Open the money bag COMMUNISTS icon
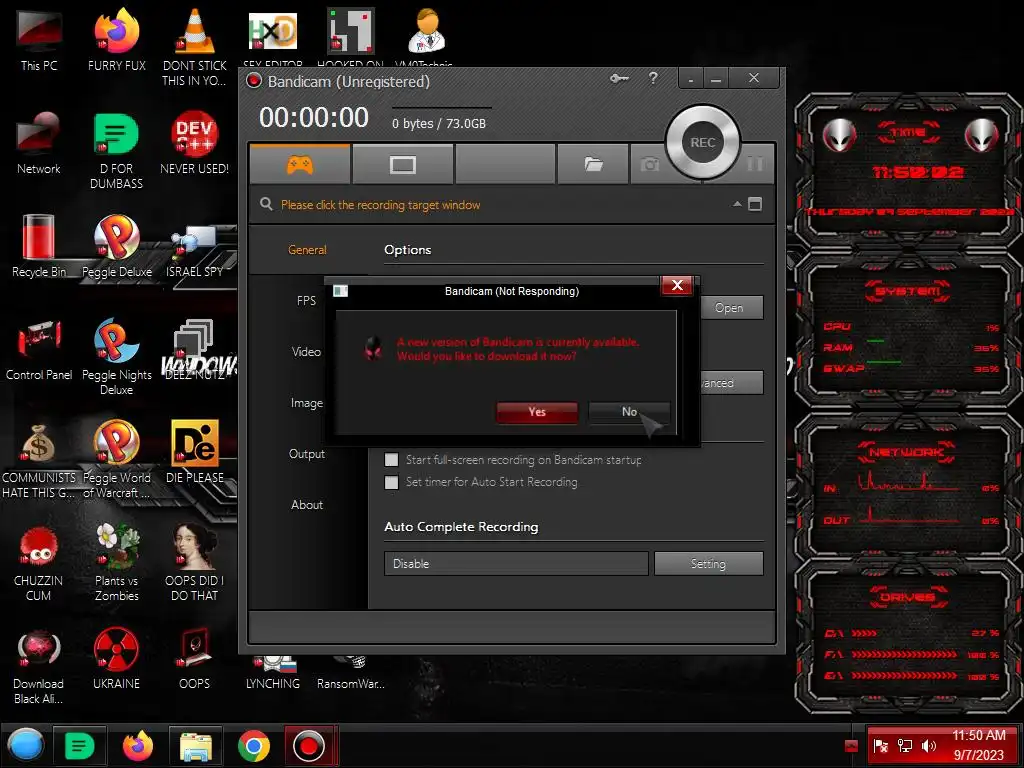 [39, 460]
